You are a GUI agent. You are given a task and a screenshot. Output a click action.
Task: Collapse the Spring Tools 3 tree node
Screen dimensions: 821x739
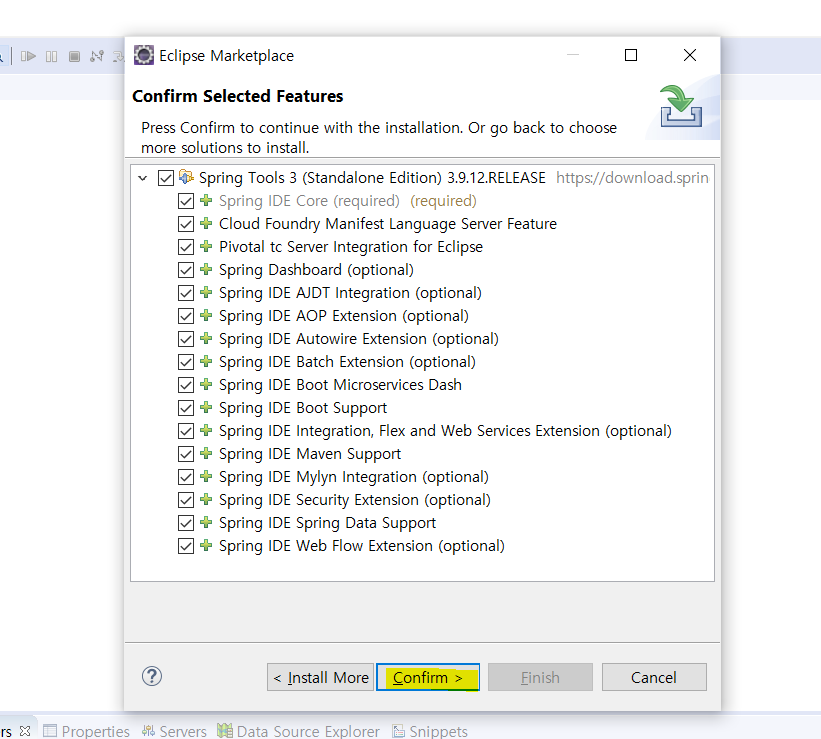click(142, 178)
